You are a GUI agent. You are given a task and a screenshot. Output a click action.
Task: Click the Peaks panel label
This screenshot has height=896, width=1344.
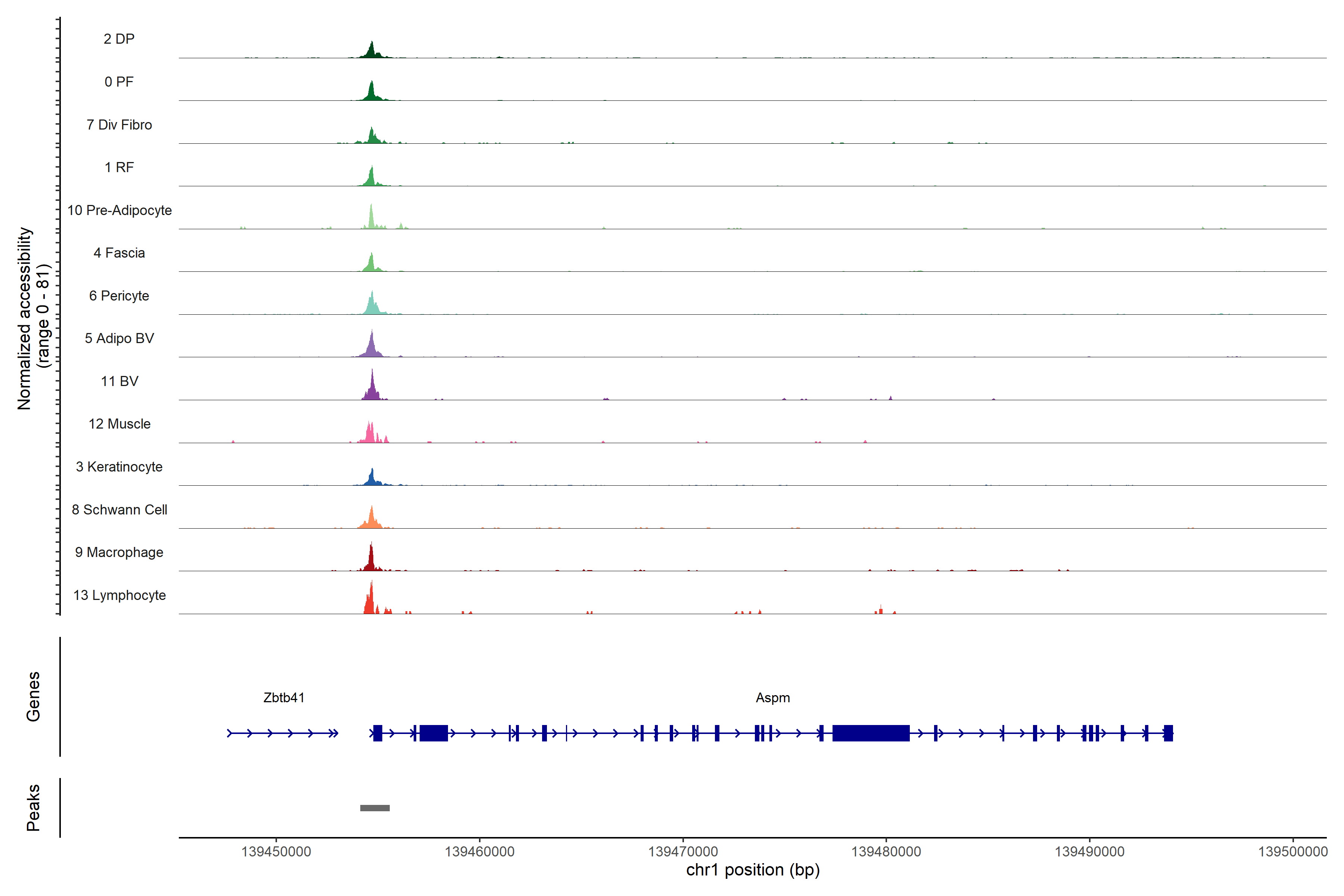[33, 808]
